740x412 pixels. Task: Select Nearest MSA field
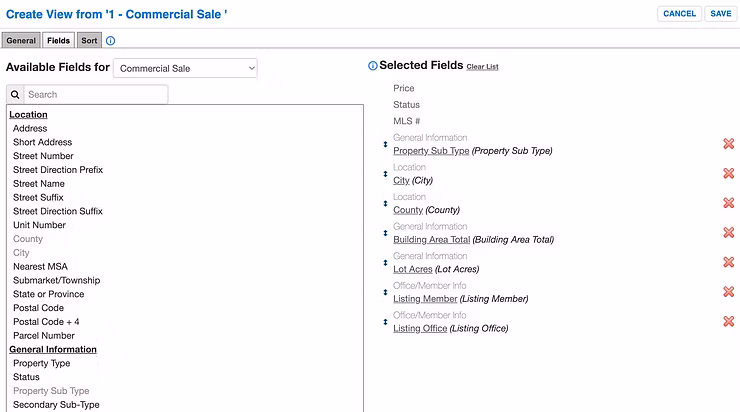(x=40, y=267)
